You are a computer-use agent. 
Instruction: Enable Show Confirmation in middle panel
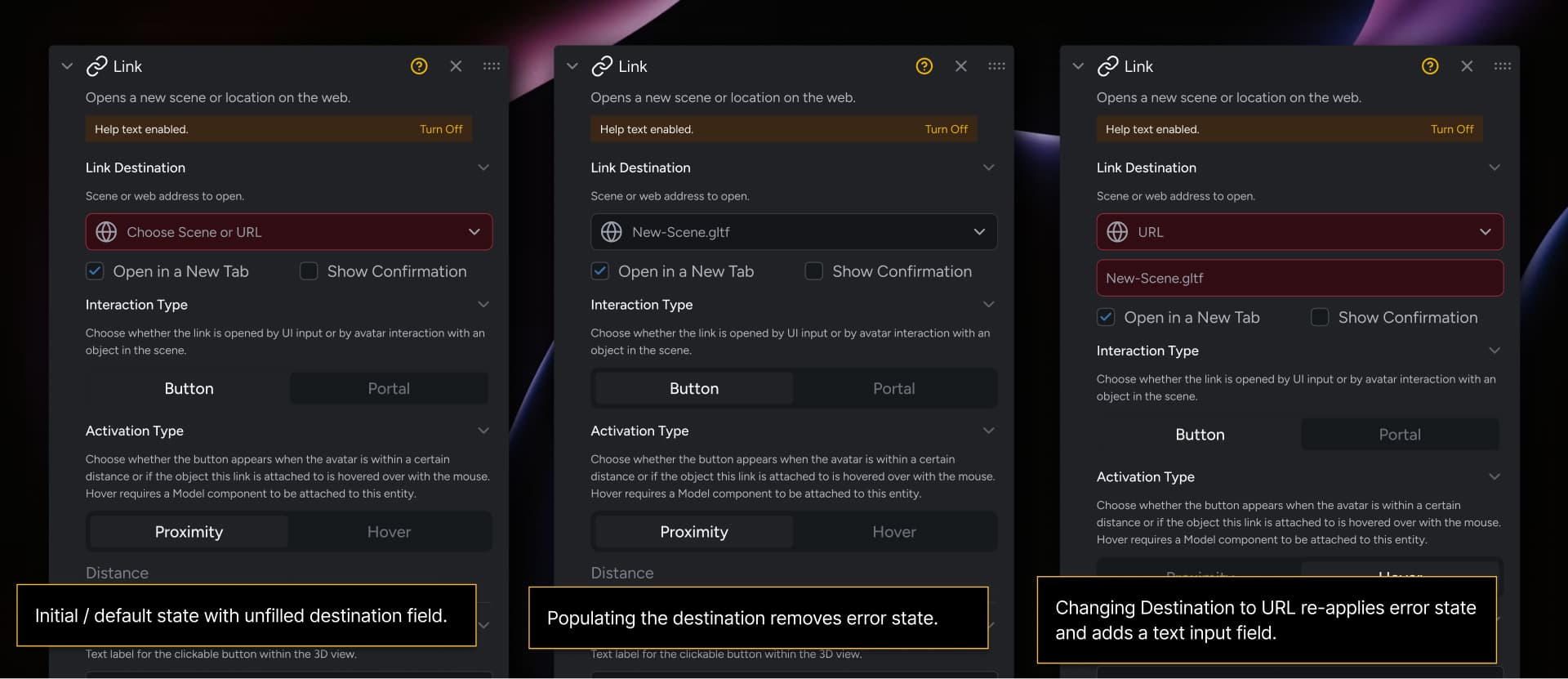point(814,271)
